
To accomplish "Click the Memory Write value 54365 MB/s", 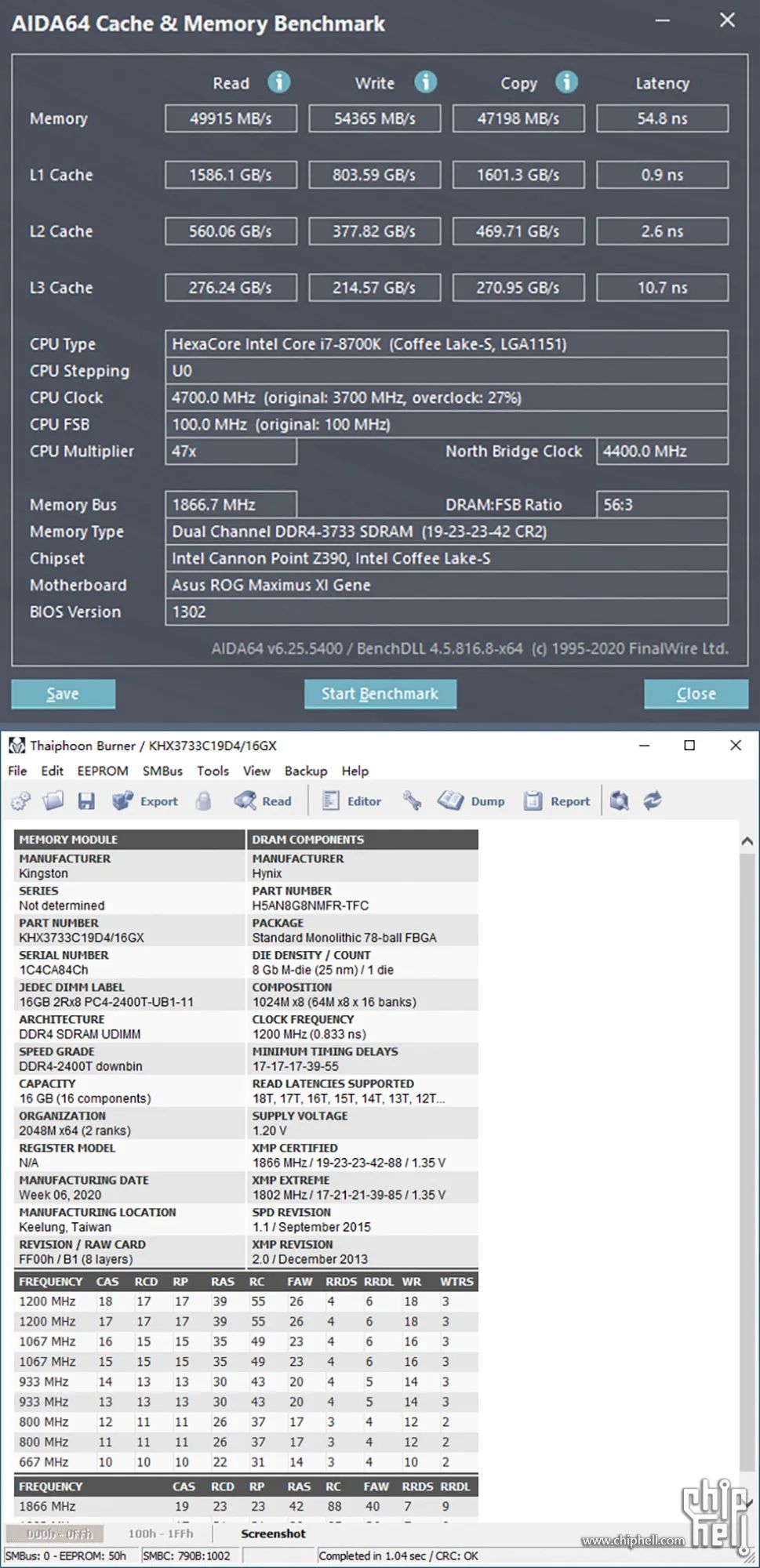I will coord(375,118).
